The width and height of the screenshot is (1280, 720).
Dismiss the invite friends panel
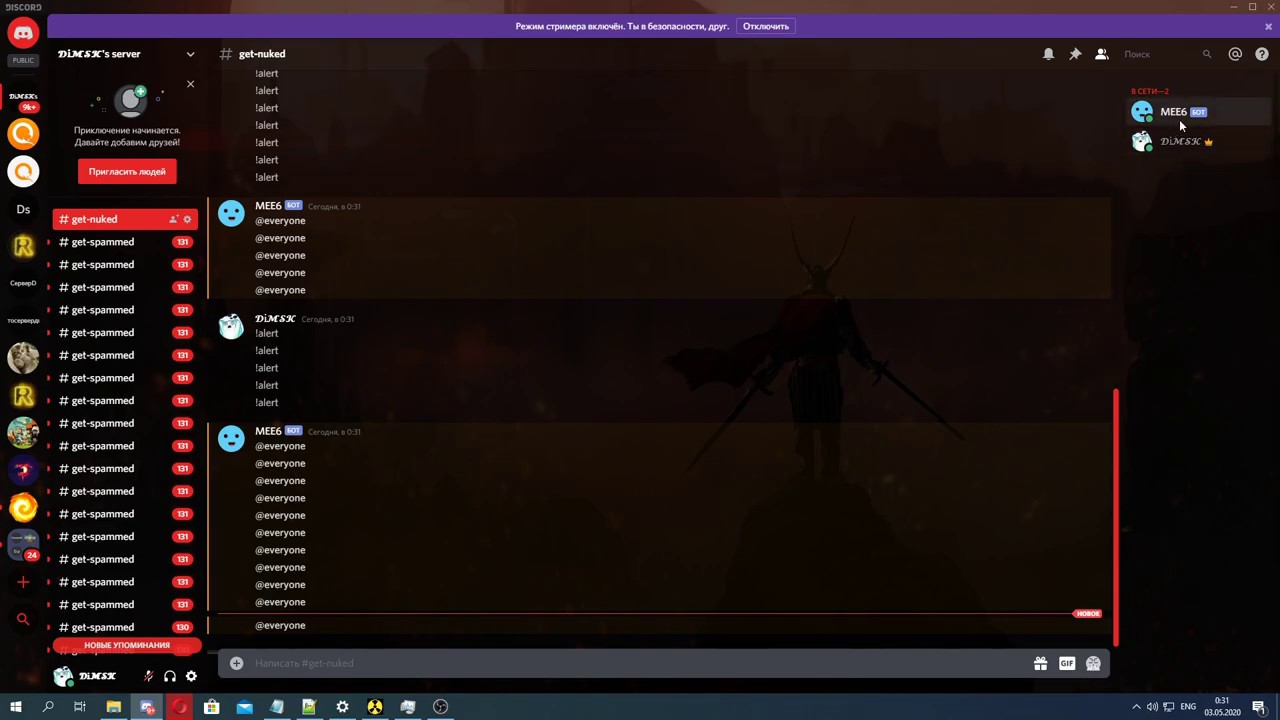pyautogui.click(x=190, y=84)
